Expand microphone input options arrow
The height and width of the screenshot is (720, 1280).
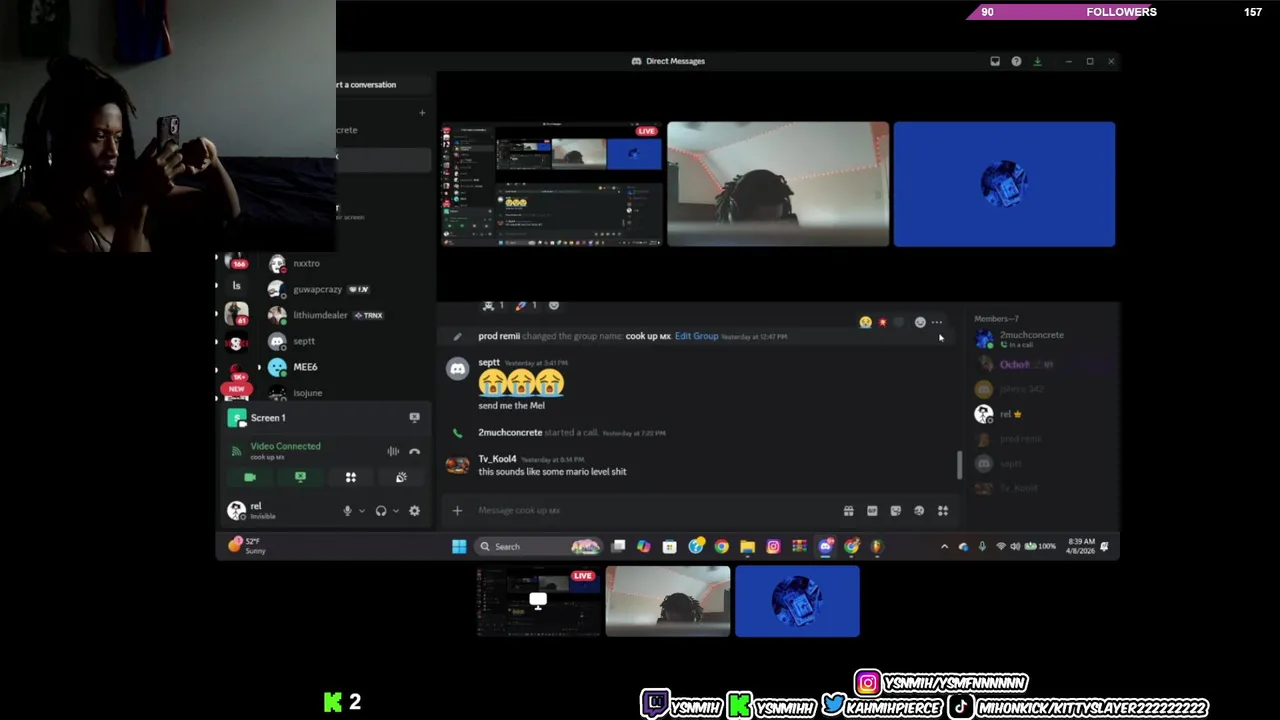click(x=362, y=511)
